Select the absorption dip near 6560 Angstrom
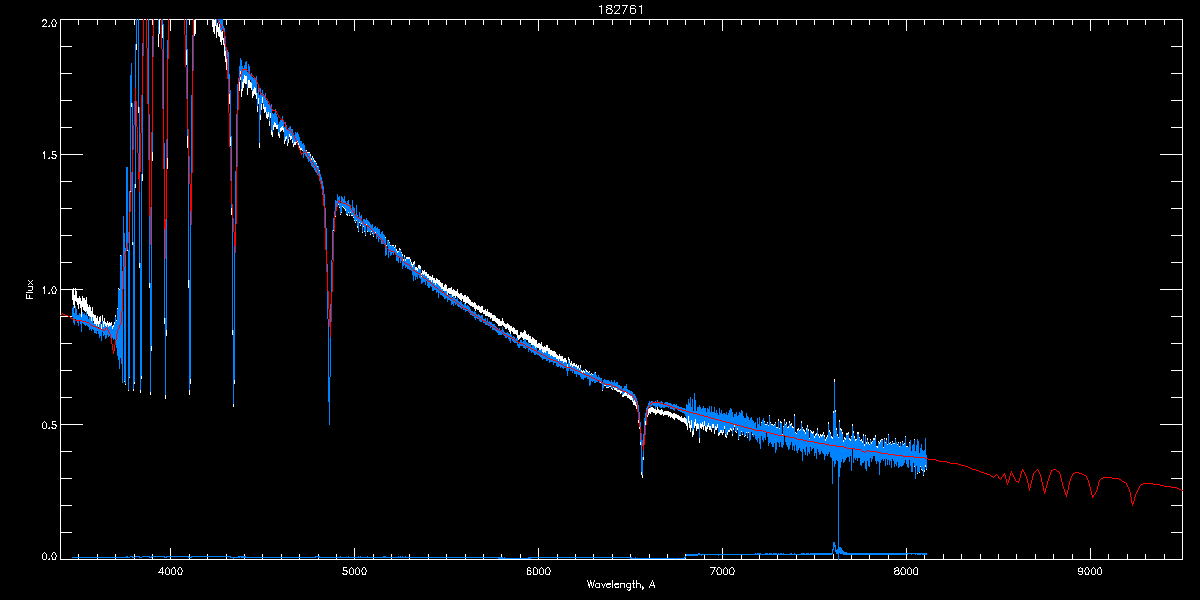1200x600 pixels. click(642, 445)
